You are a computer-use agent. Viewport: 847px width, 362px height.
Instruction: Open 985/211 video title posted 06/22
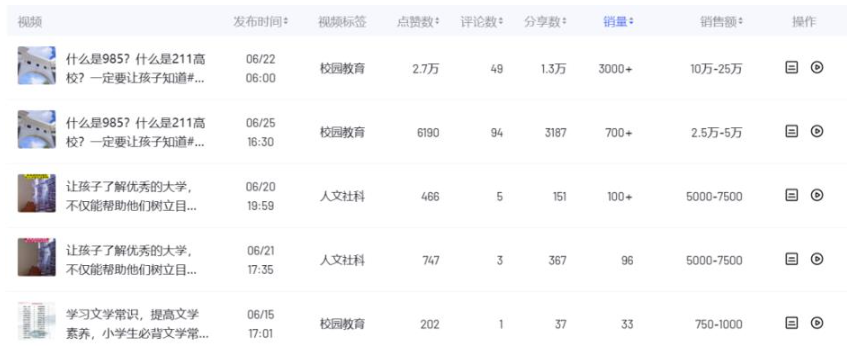(136, 69)
